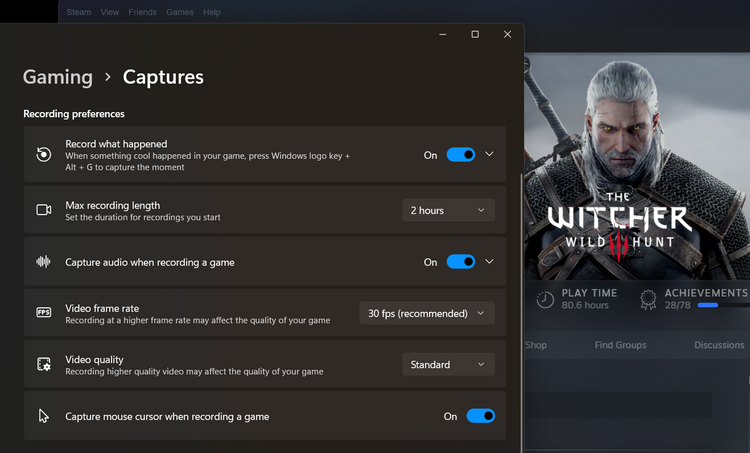Screen dimensions: 750x453
Task: Expand the Capture audio section chevron
Action: pos(489,261)
